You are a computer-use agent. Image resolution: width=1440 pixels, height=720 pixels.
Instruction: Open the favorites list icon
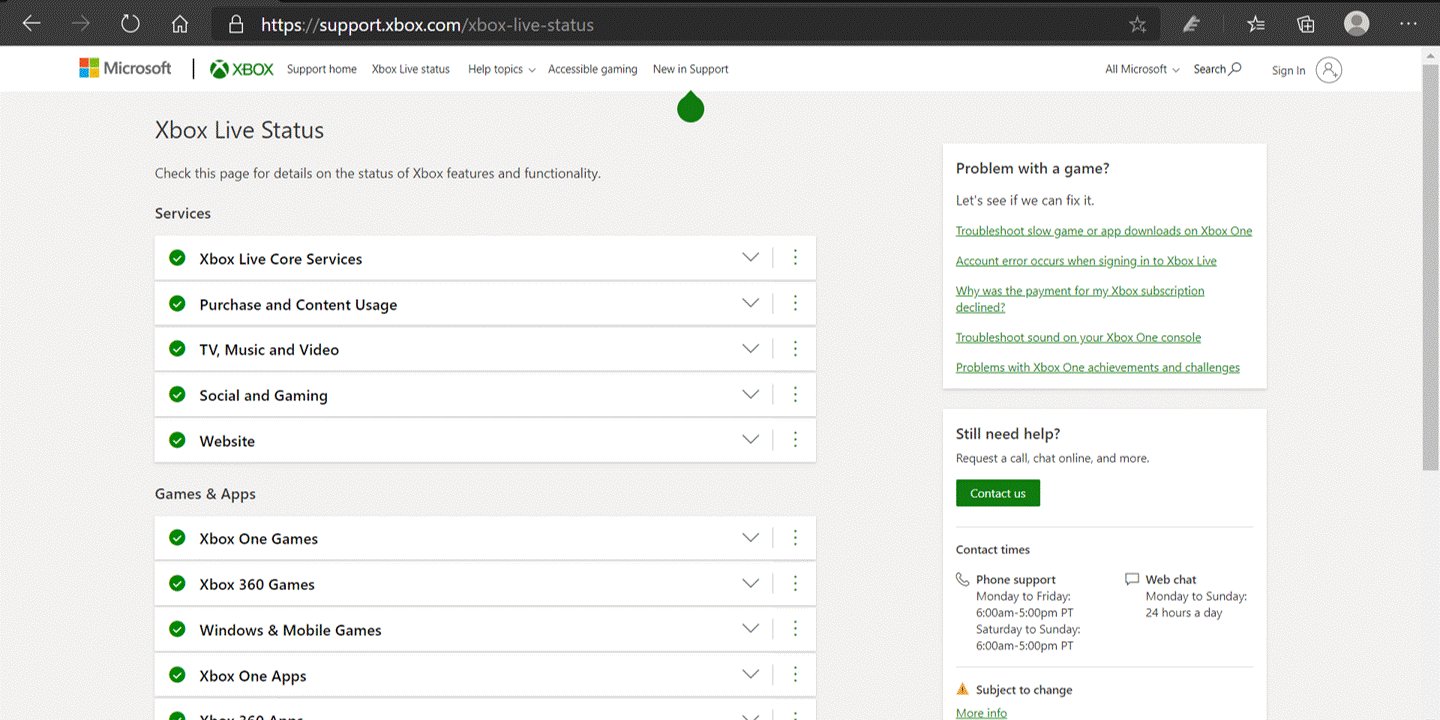pyautogui.click(x=1256, y=24)
